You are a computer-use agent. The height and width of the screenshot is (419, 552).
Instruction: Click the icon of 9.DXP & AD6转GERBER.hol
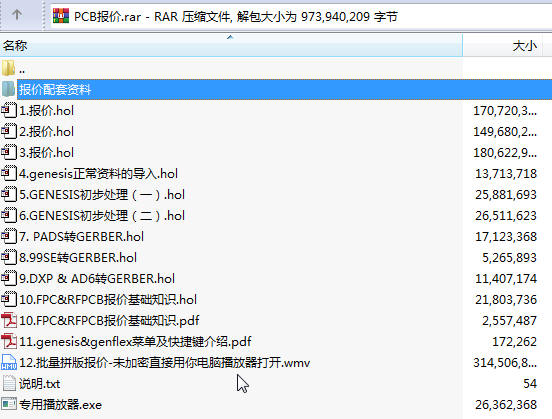[x=9, y=278]
